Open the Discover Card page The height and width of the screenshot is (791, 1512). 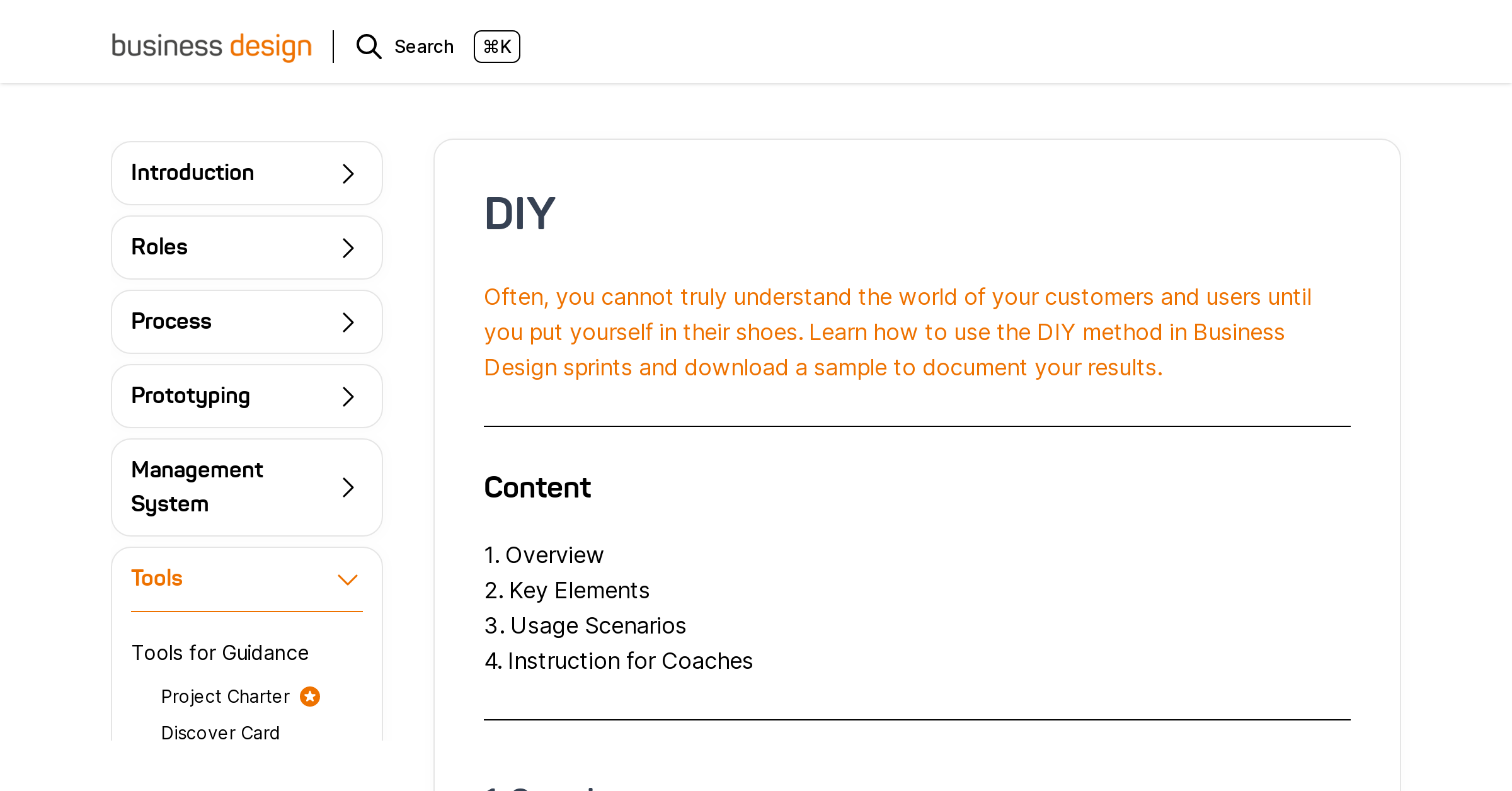click(220, 732)
